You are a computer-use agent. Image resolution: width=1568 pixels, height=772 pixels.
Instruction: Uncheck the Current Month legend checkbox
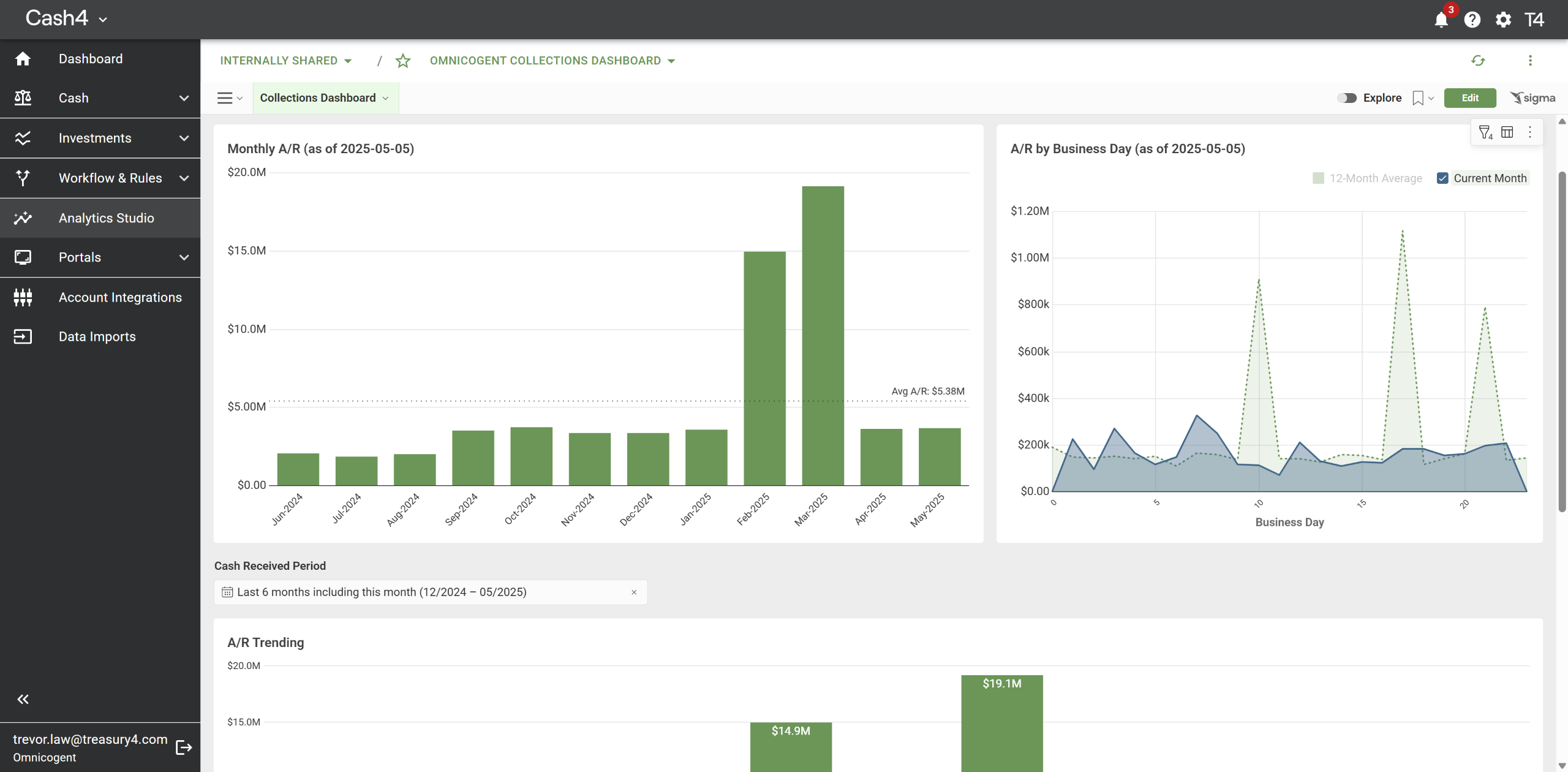click(x=1442, y=178)
